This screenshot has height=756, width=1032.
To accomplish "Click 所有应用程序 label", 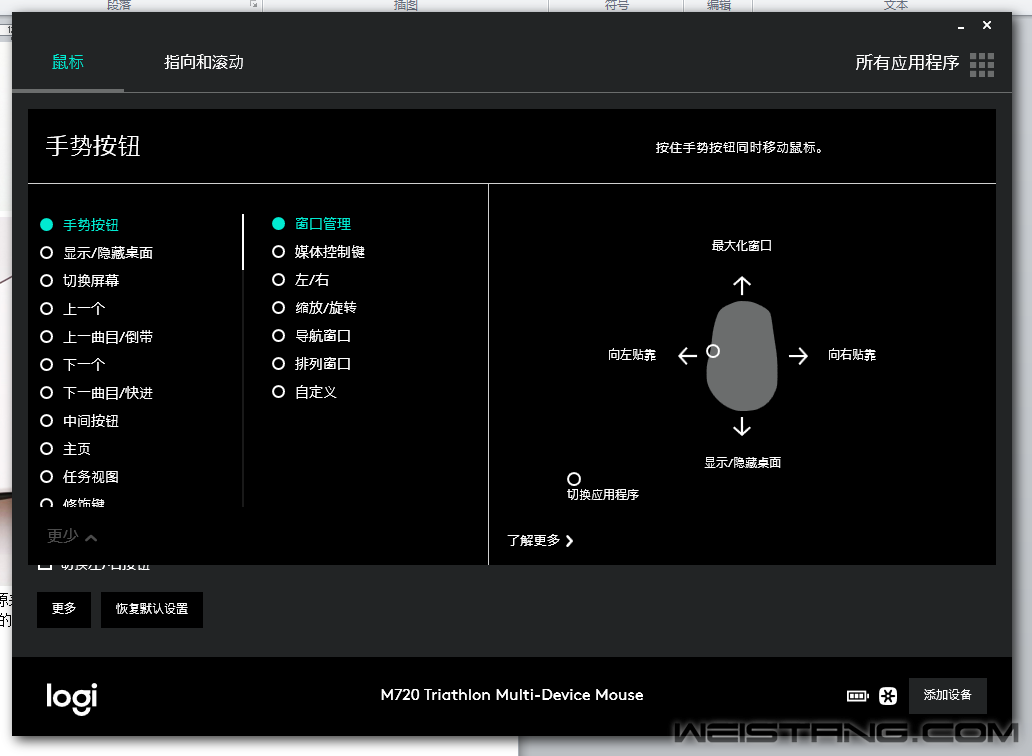I will (907, 63).
